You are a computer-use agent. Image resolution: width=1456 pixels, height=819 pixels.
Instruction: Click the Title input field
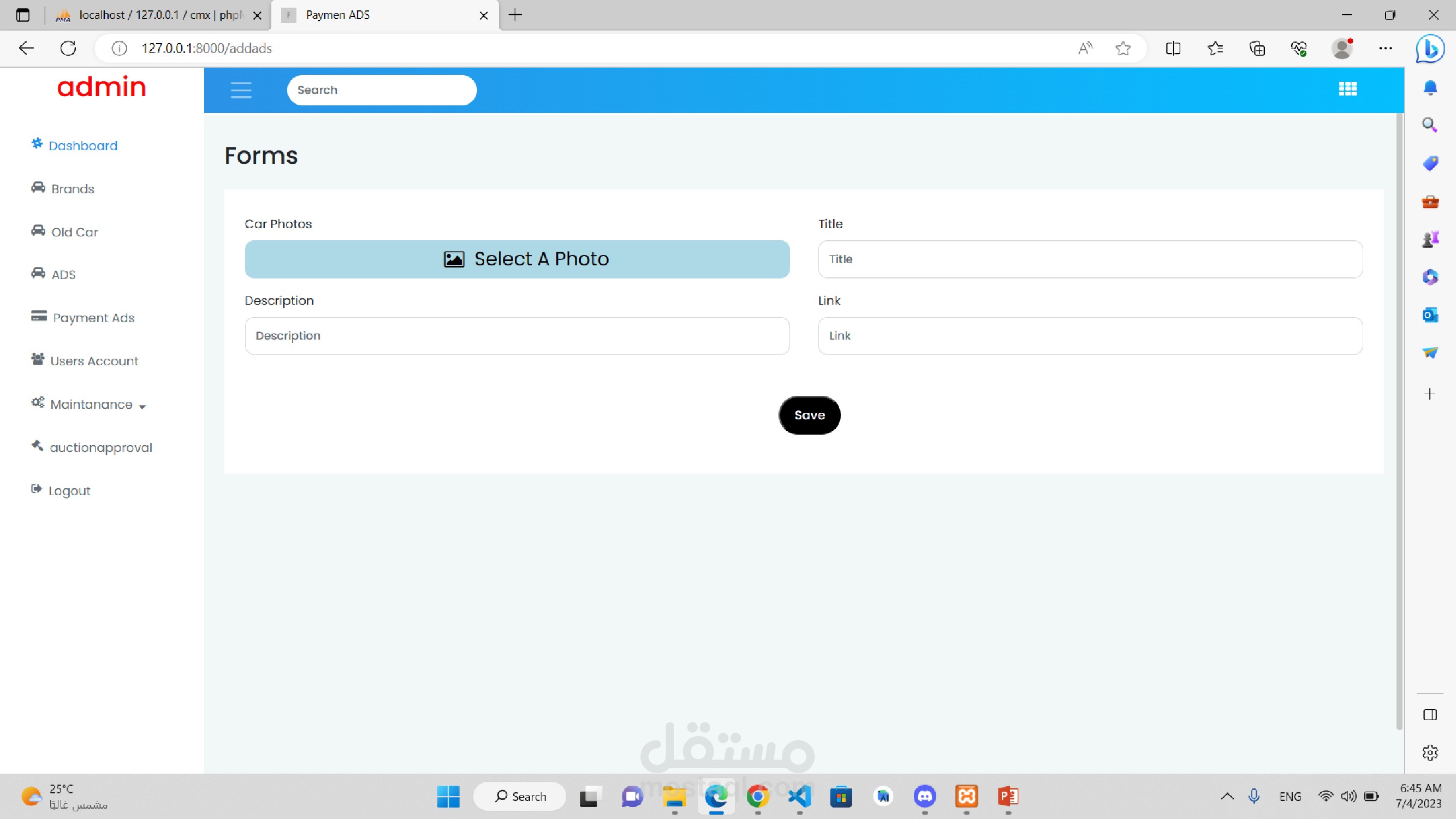[1090, 259]
